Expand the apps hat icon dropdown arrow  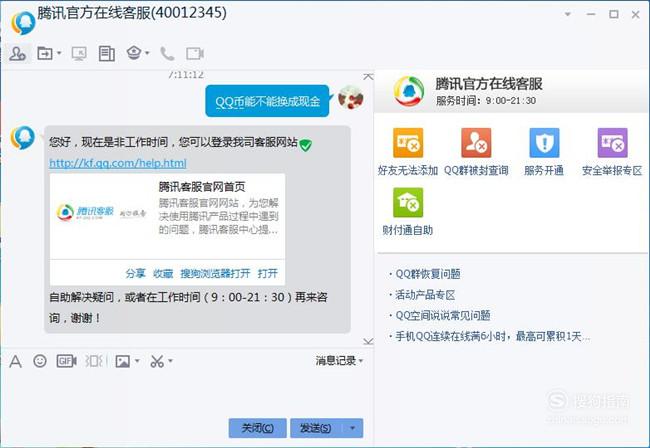tap(147, 53)
